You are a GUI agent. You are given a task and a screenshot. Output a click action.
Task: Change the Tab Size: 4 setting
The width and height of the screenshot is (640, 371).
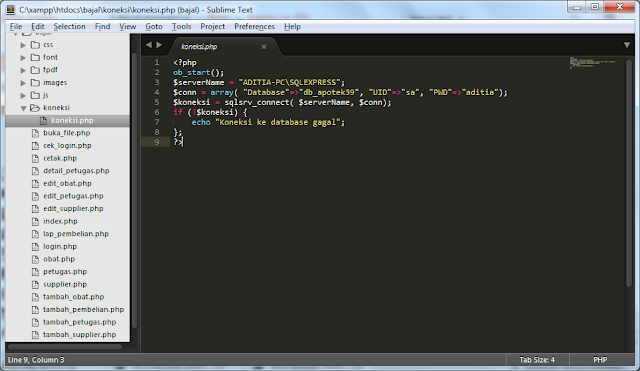point(537,360)
